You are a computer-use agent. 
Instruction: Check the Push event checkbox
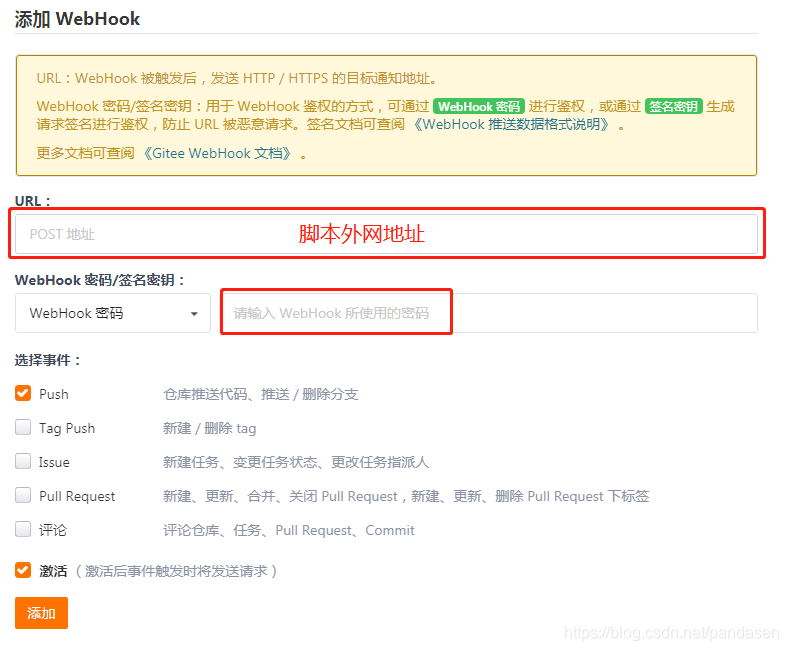[23, 393]
